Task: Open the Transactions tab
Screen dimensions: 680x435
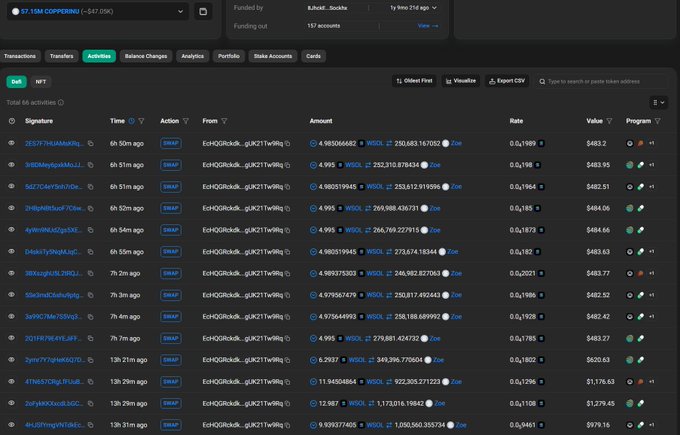Action: (20, 56)
